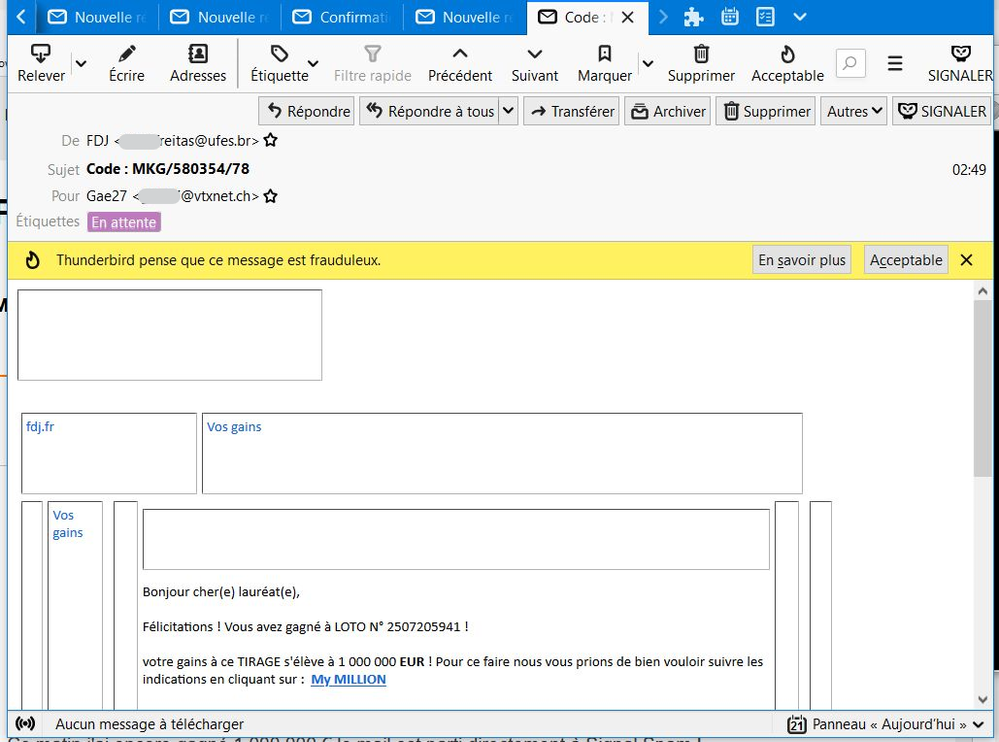The image size is (999, 742).
Task: Click the add-ons puzzle piece icon
Action: pyautogui.click(x=693, y=17)
